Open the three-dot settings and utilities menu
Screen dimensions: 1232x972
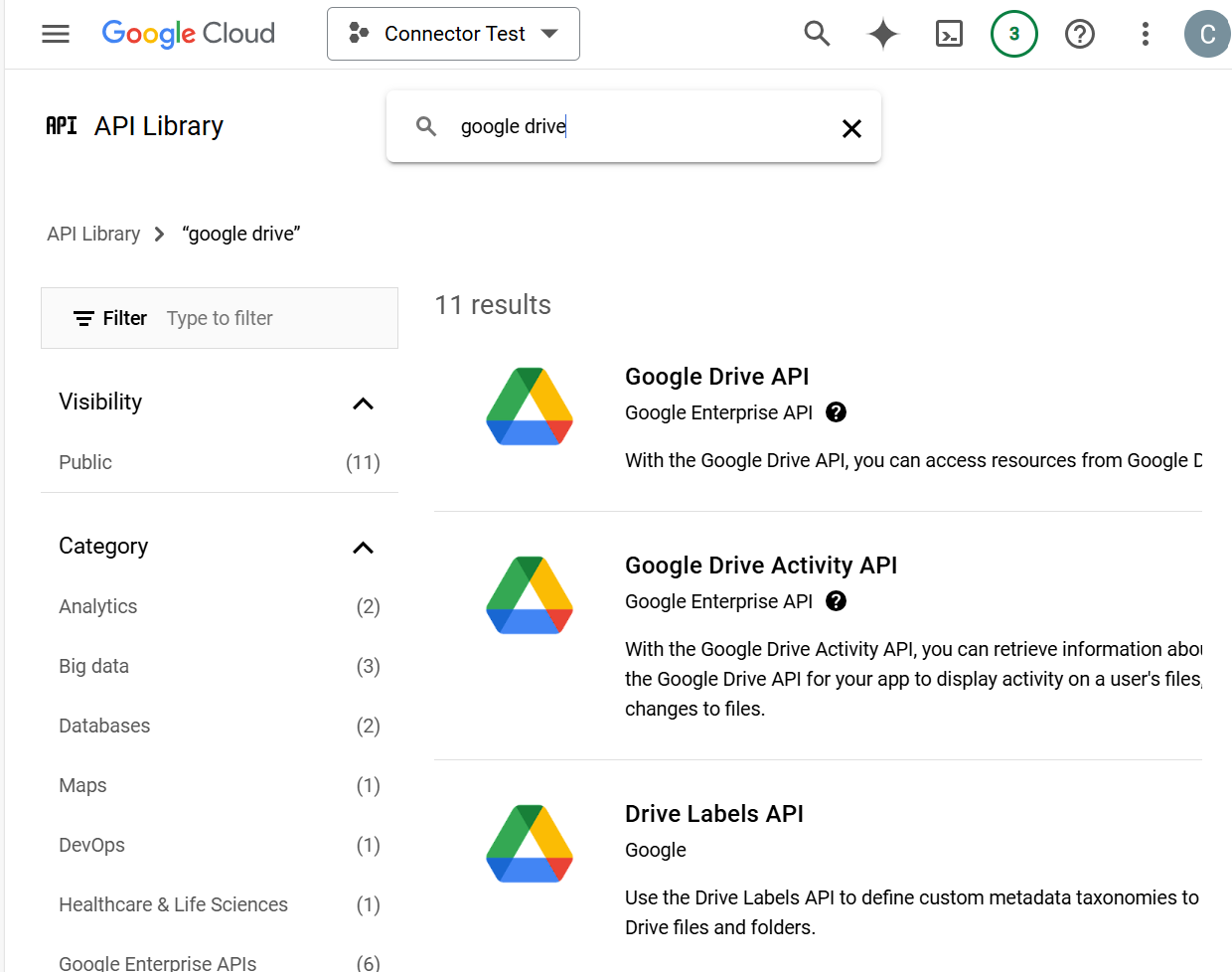[1146, 34]
